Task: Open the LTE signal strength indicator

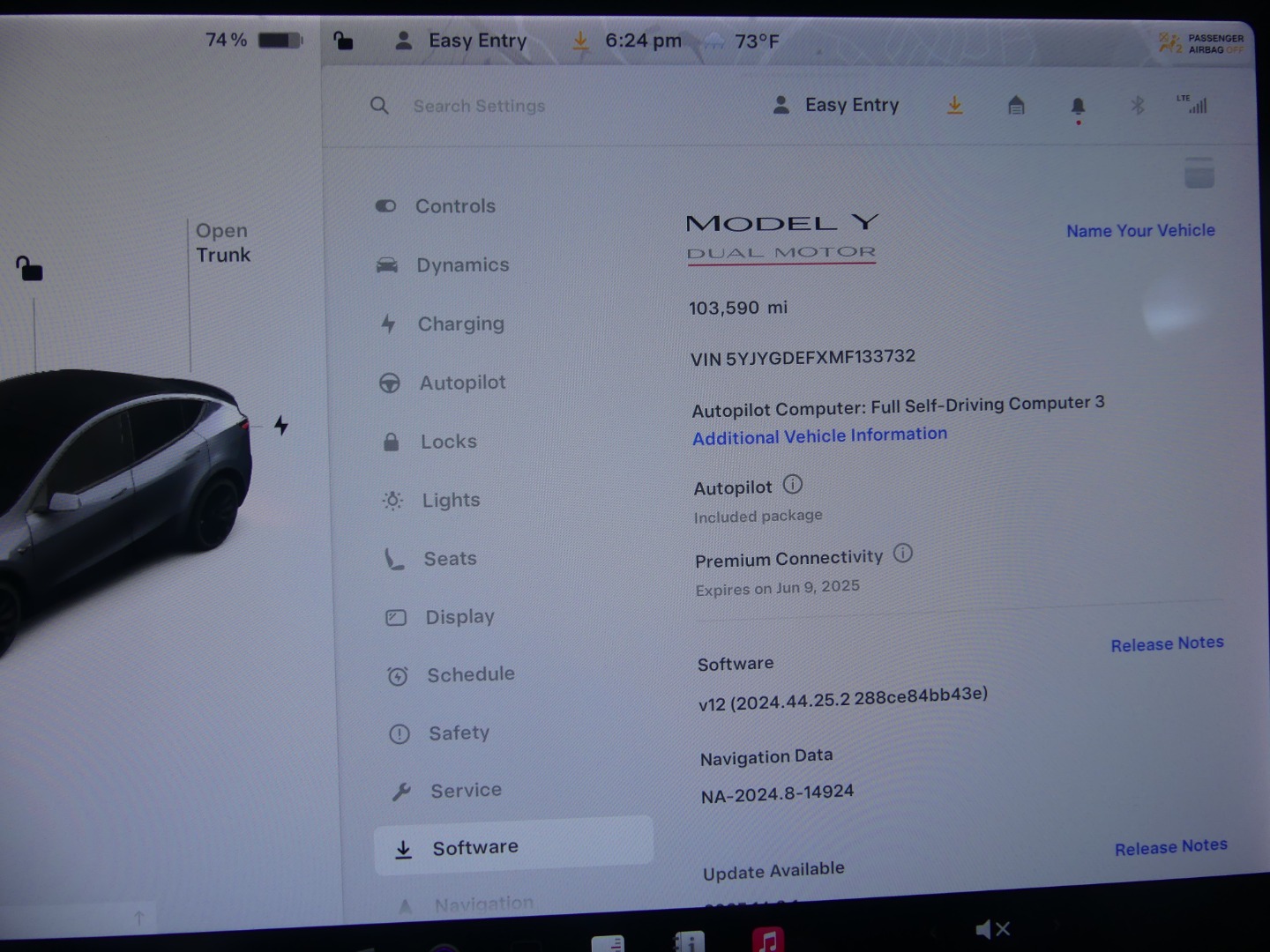Action: click(x=1192, y=105)
